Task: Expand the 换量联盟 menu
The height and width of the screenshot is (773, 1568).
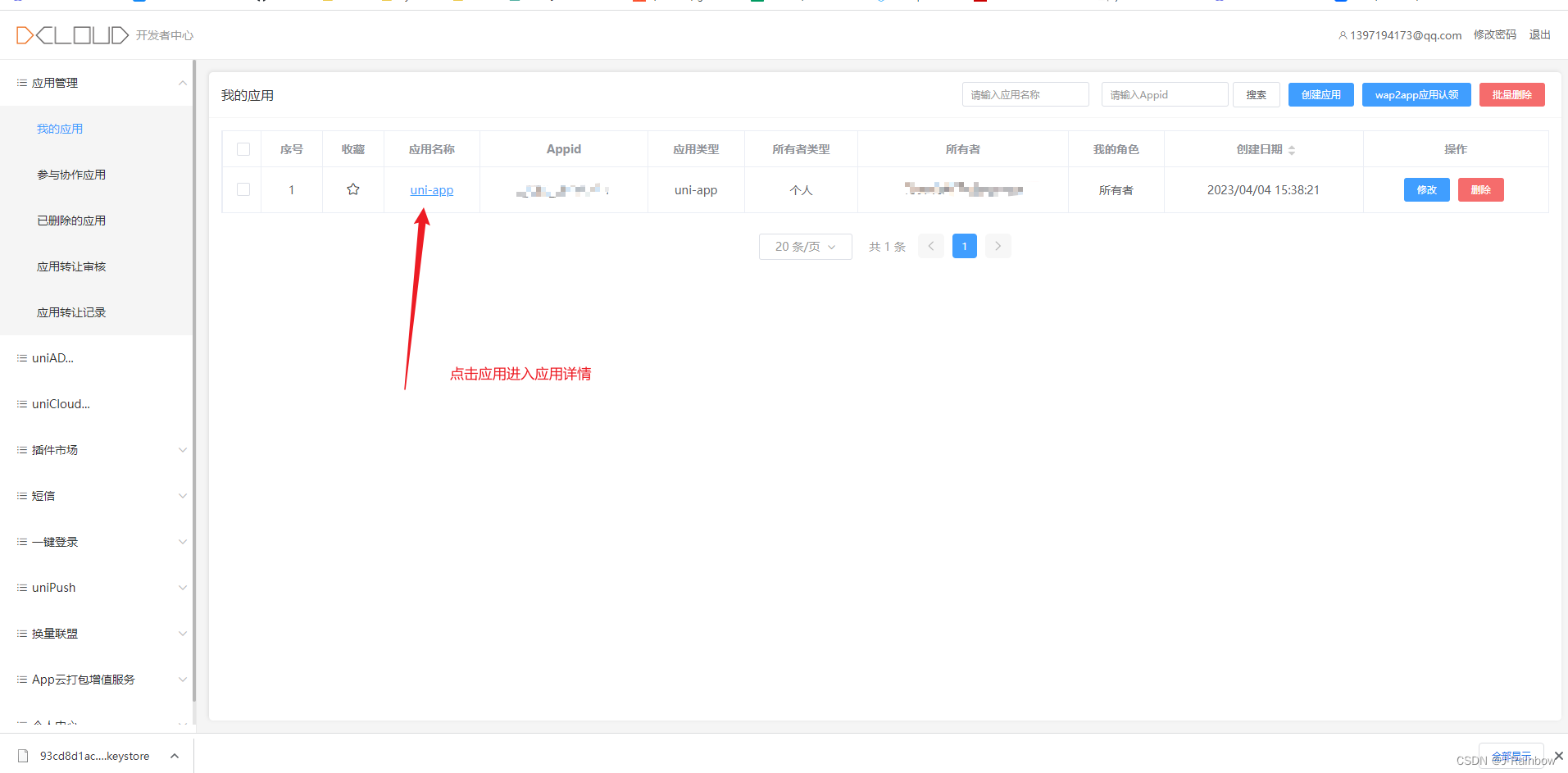Action: coord(183,634)
